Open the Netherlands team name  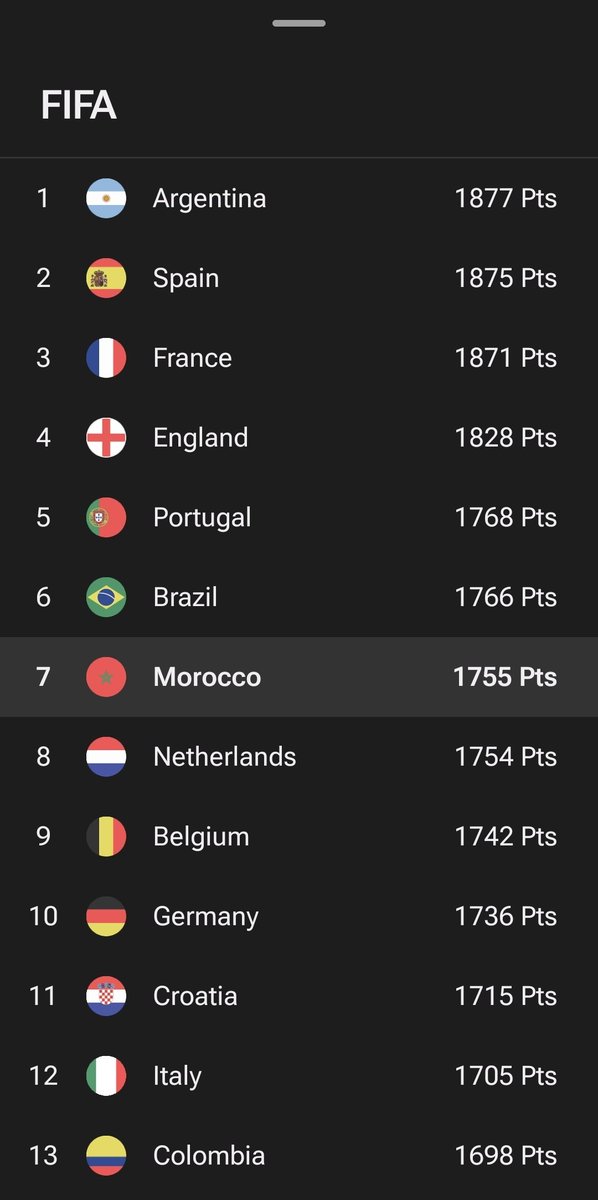click(224, 757)
